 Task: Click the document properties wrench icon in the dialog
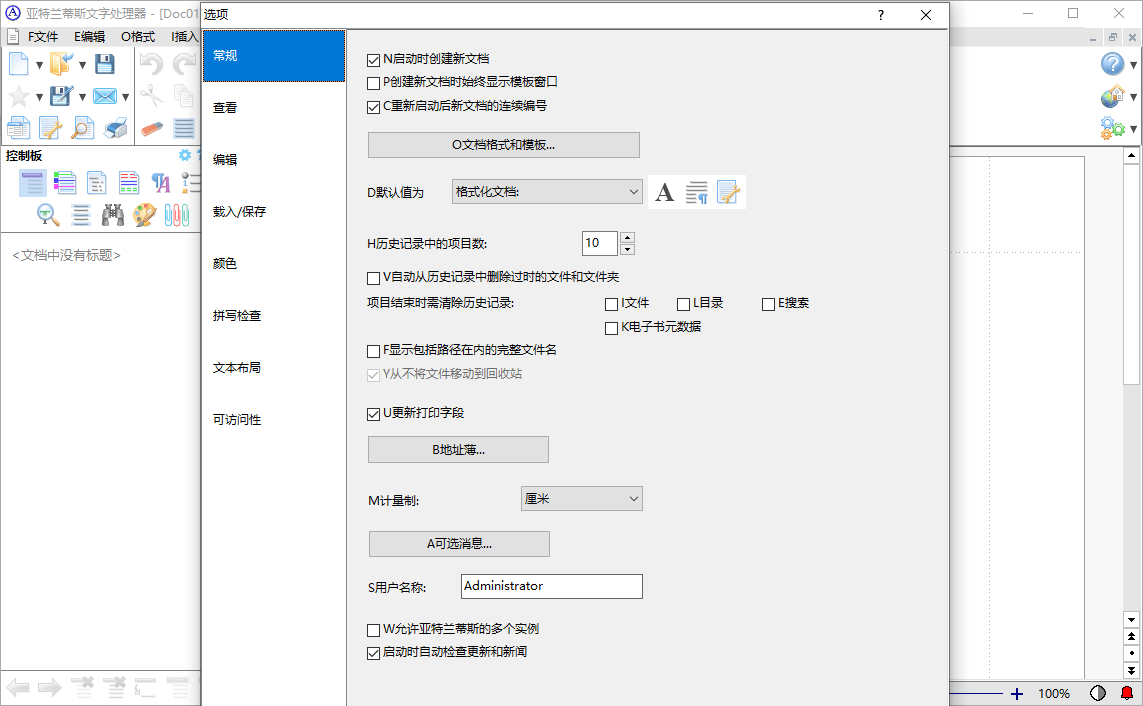(x=727, y=192)
